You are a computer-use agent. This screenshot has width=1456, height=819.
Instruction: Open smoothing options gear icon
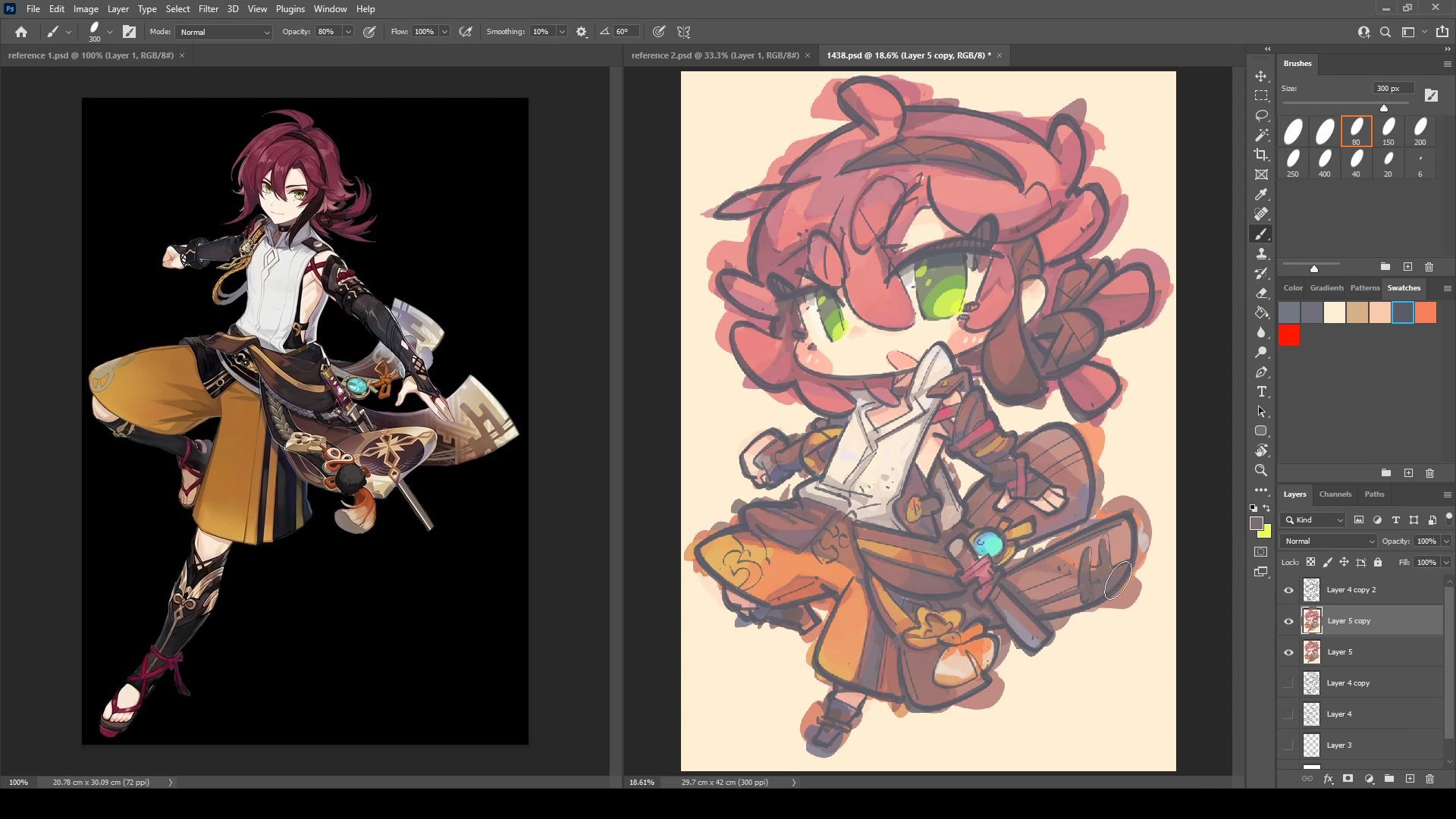[x=582, y=32]
